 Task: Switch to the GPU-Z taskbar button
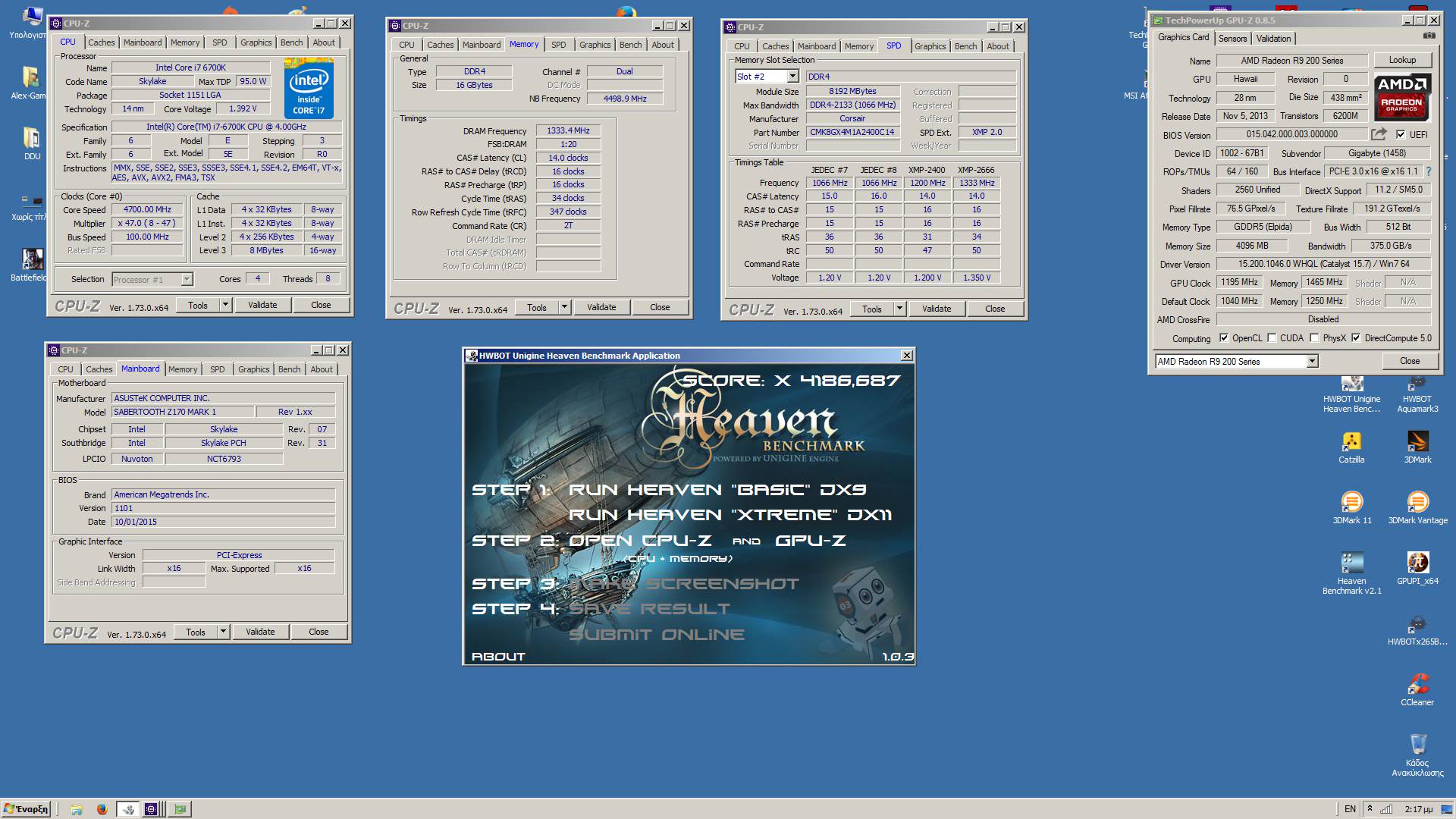(180, 809)
